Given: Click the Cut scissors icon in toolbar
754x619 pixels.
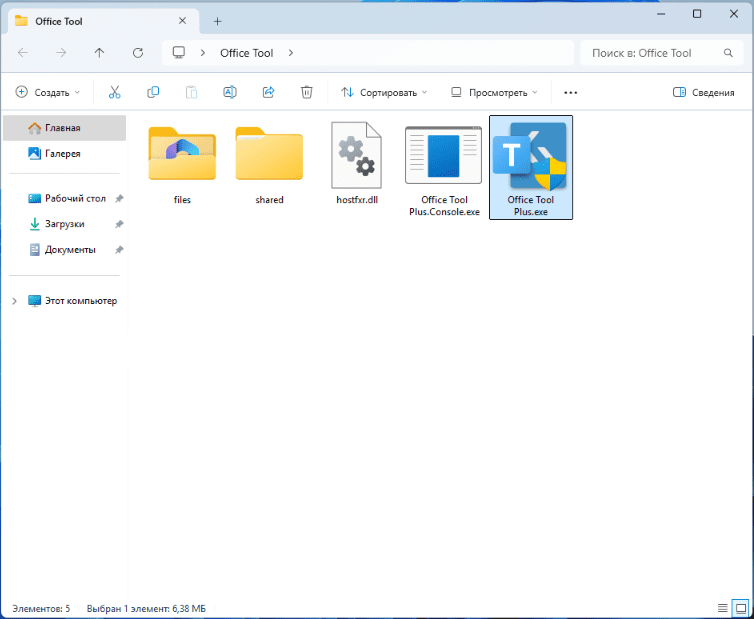Looking at the screenshot, I should pyautogui.click(x=114, y=92).
